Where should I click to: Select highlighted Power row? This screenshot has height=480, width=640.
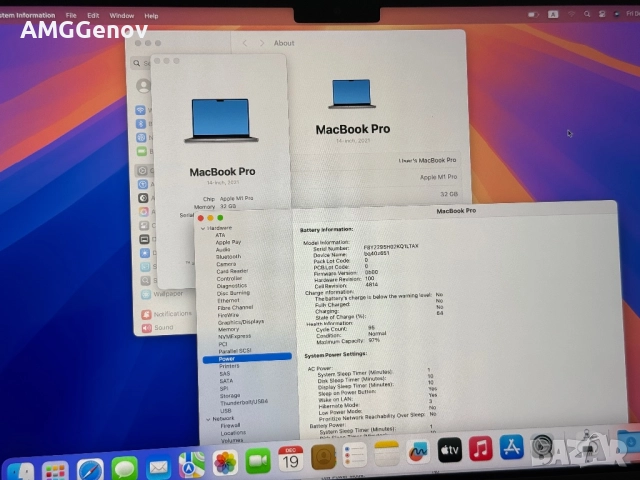(247, 358)
